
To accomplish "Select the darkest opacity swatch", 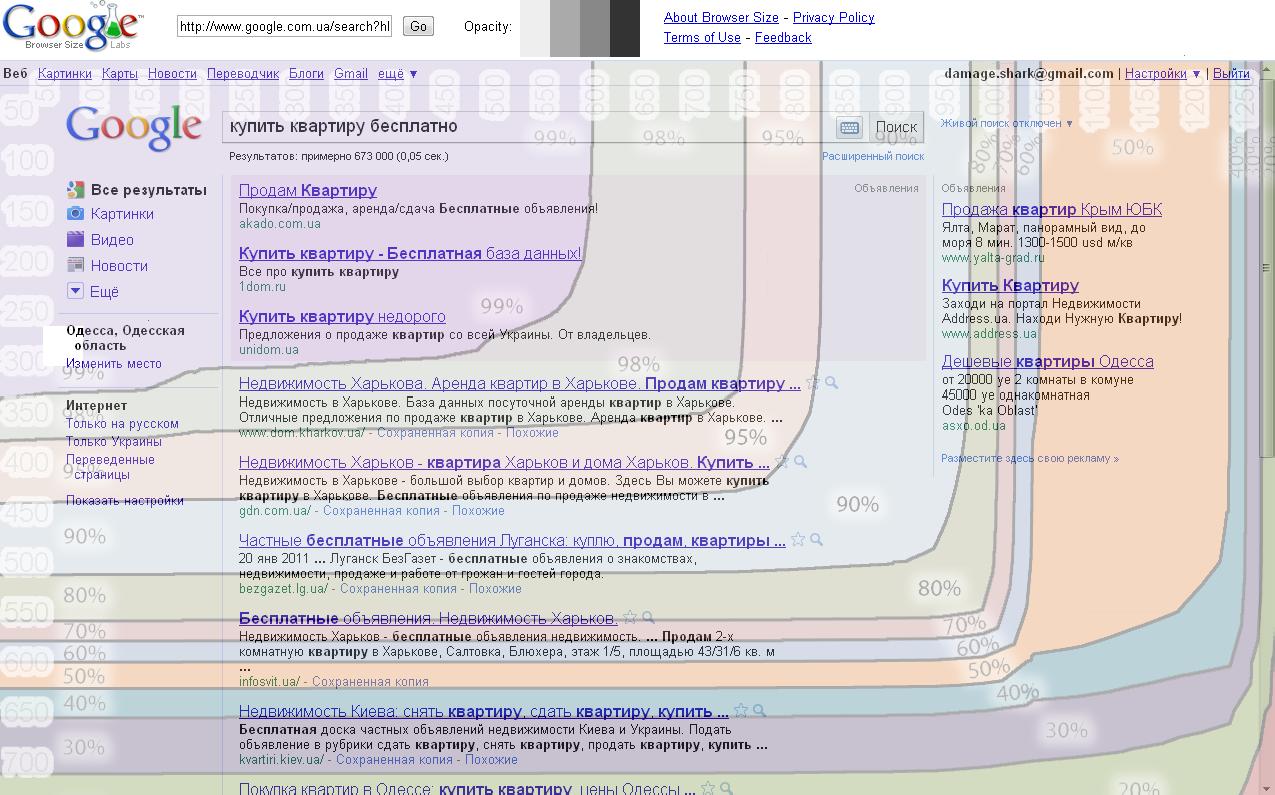I will point(625,28).
